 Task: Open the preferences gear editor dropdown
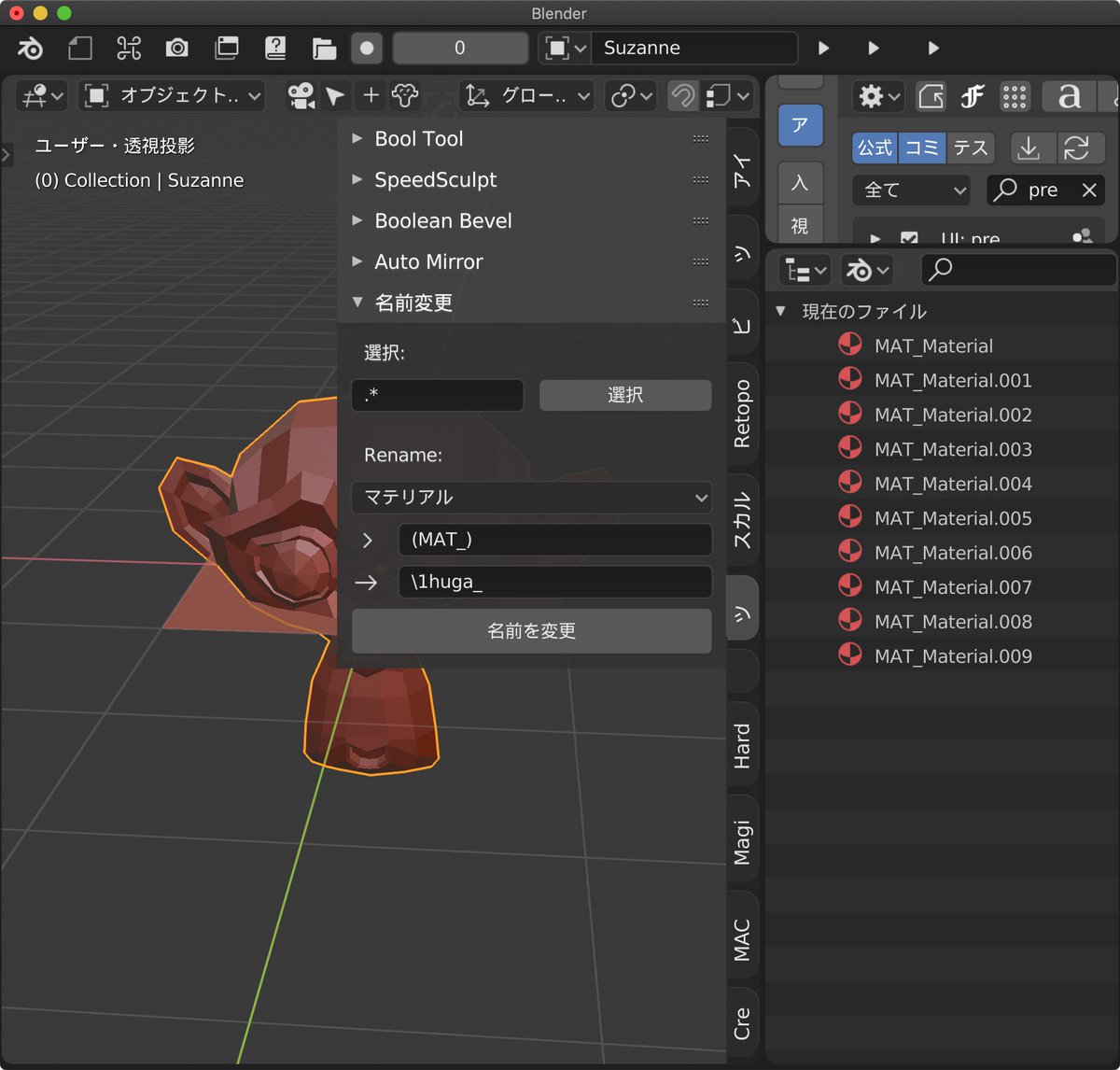click(x=879, y=96)
